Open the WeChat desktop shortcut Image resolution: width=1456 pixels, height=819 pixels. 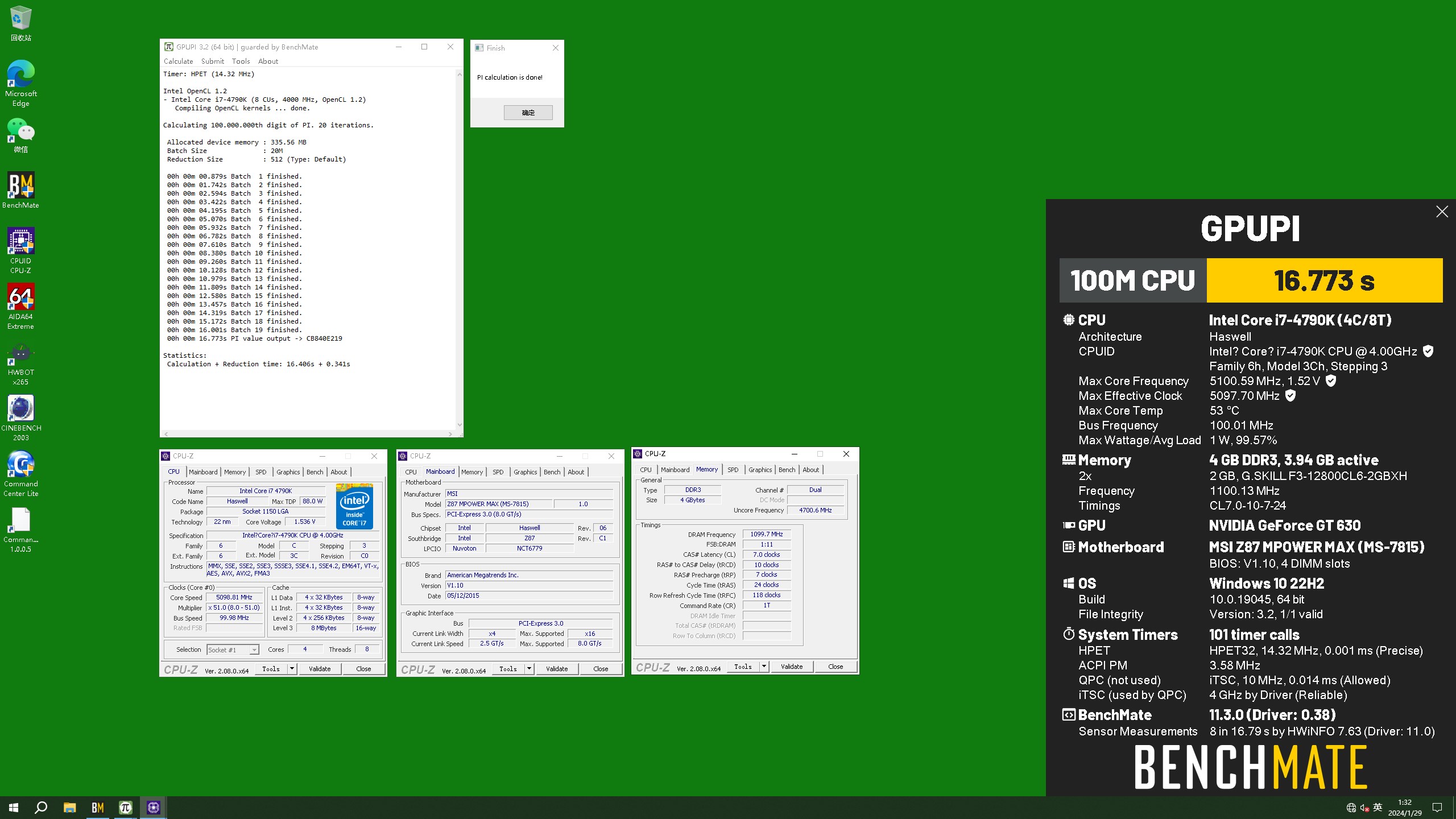21,135
